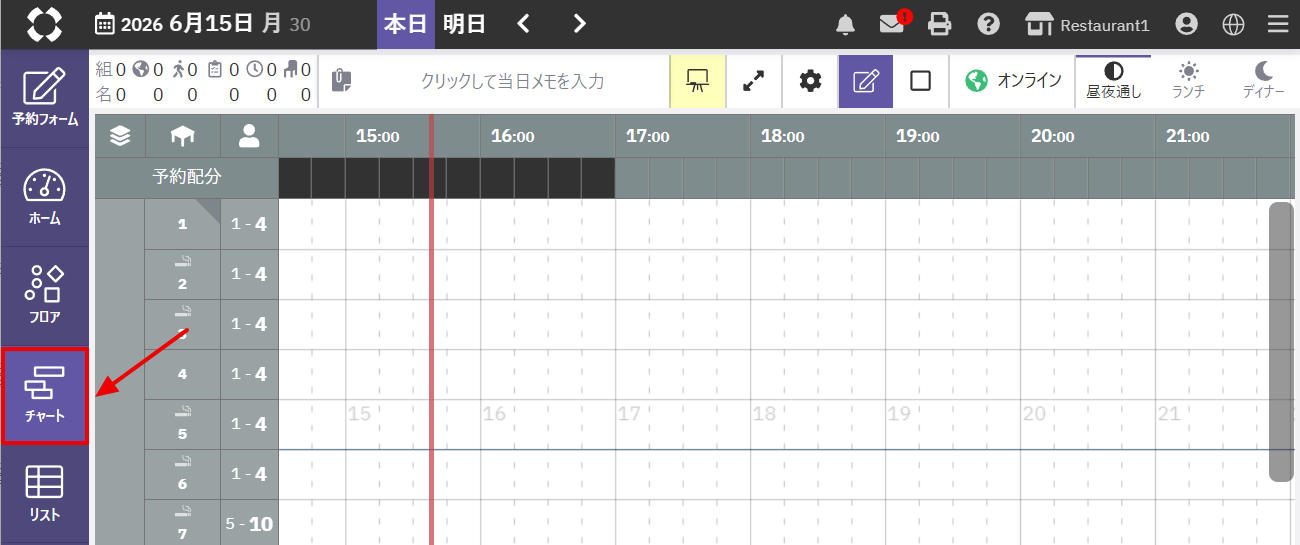Click the 18:00 time header
Screen dimensions: 1300x545
pyautogui.click(x=783, y=137)
